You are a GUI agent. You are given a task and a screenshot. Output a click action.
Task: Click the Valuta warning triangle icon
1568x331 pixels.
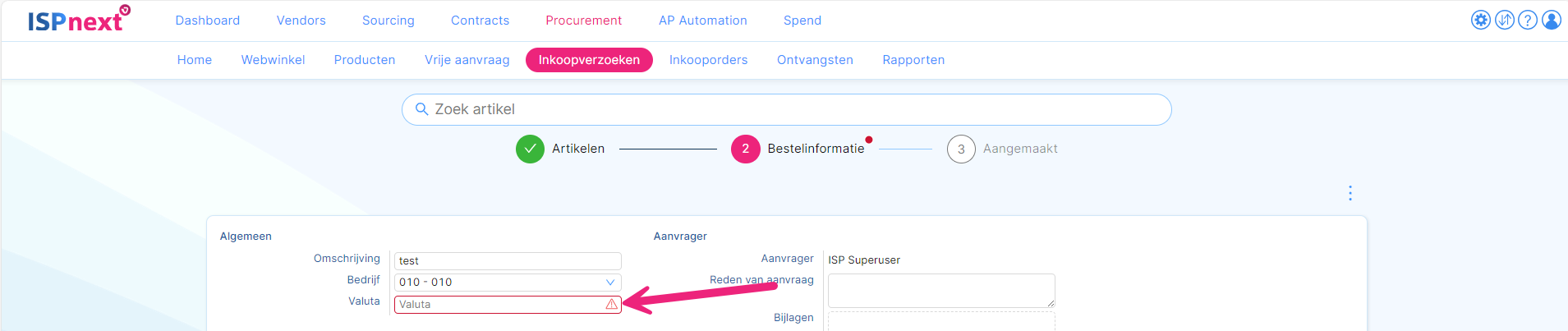pos(611,304)
